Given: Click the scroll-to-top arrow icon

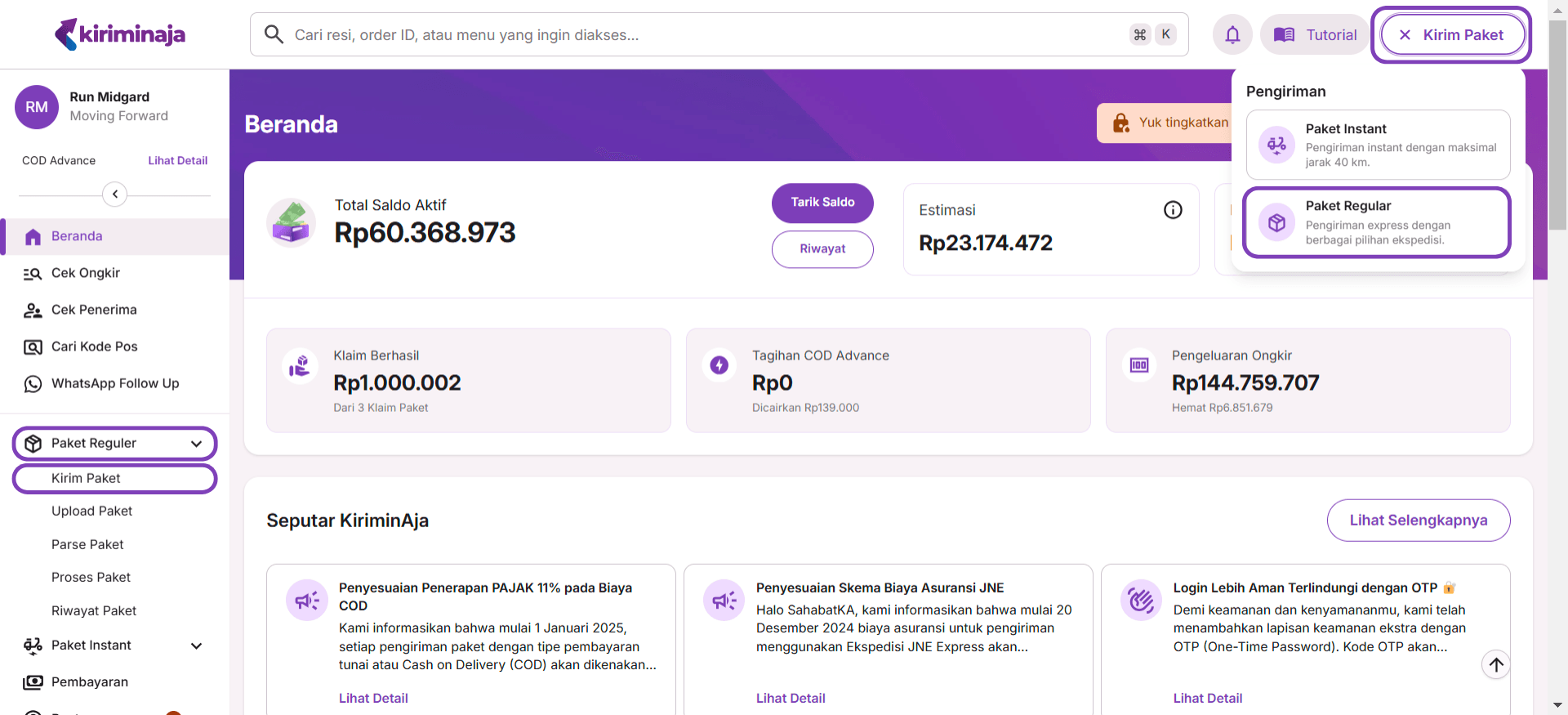Looking at the screenshot, I should pos(1495,665).
